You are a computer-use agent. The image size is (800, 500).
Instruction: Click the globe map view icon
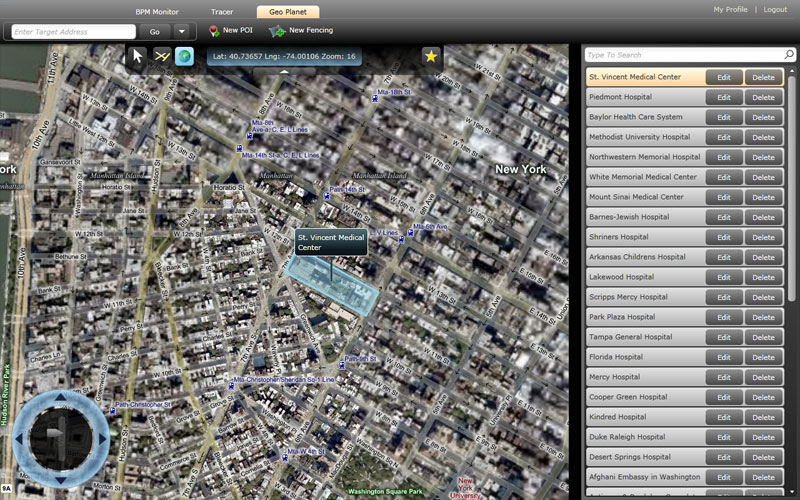[x=184, y=57]
